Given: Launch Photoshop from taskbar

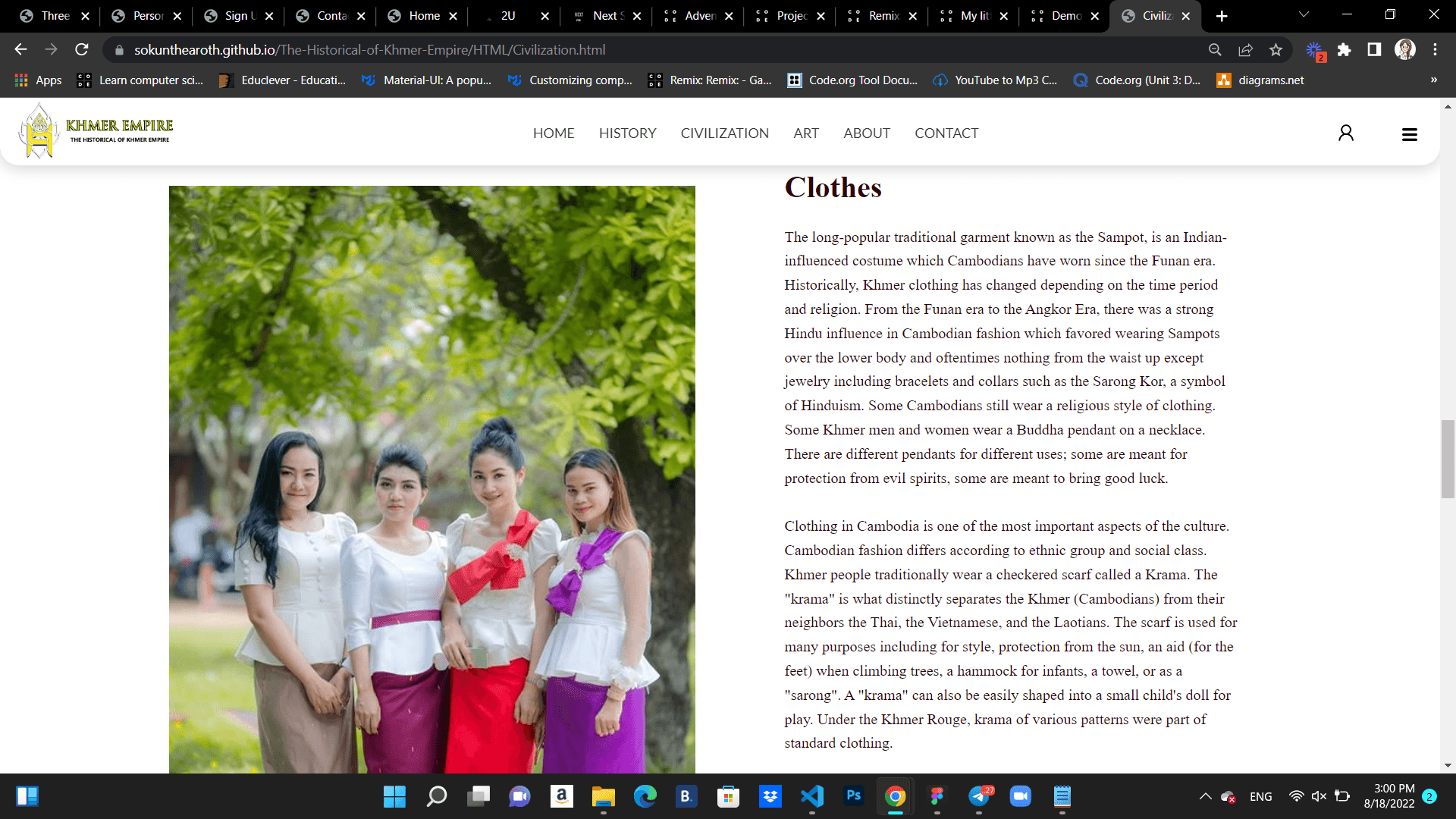Looking at the screenshot, I should click(854, 796).
